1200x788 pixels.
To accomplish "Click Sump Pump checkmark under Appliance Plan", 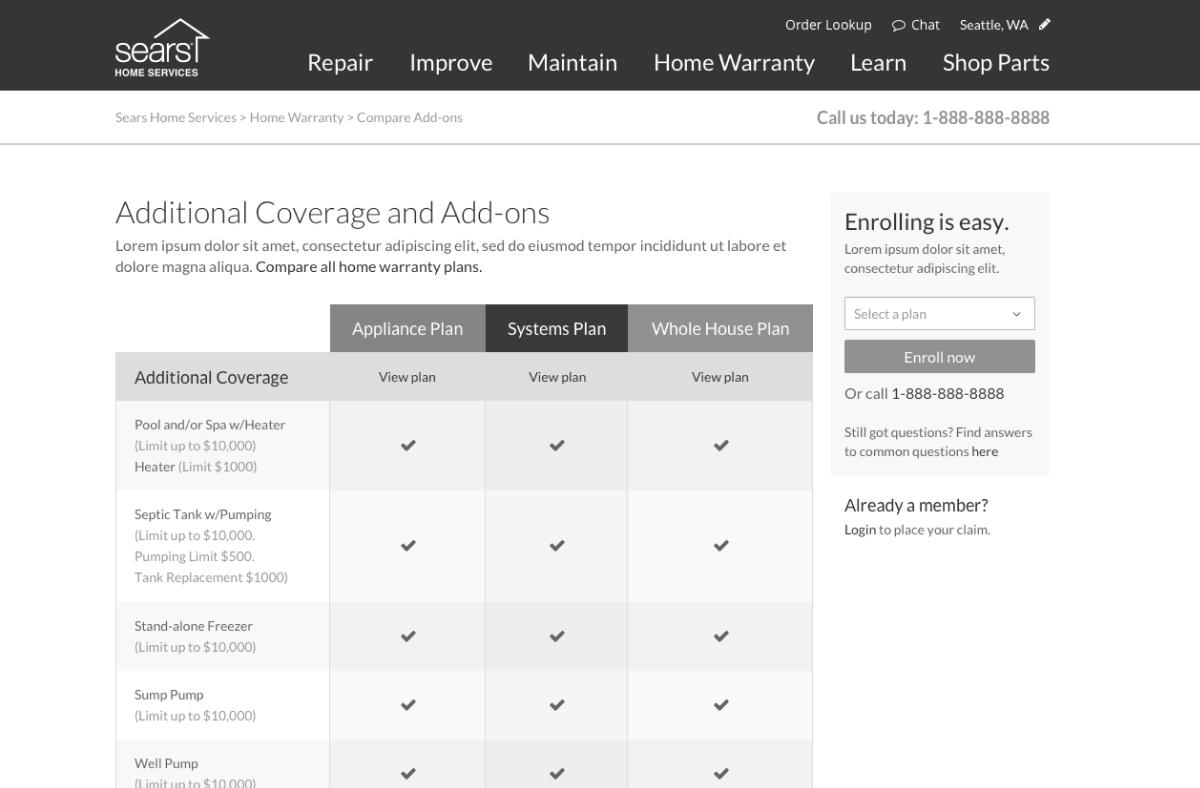I will (x=408, y=705).
